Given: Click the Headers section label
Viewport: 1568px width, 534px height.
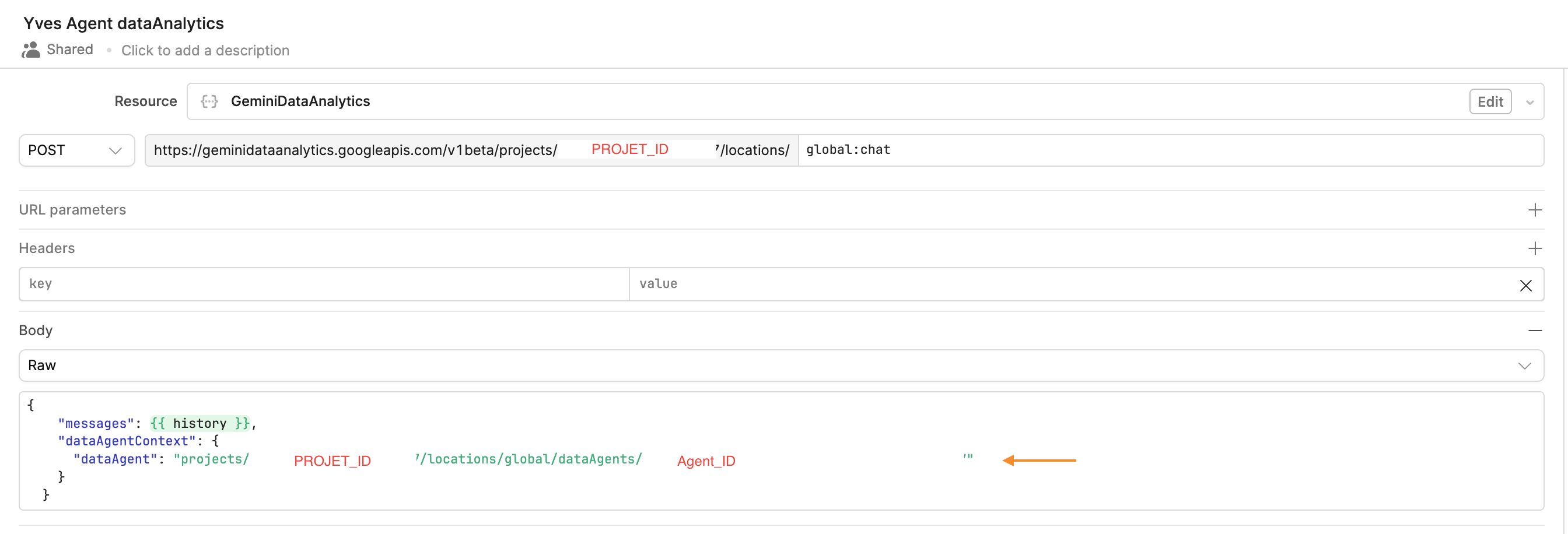Looking at the screenshot, I should pyautogui.click(x=47, y=248).
